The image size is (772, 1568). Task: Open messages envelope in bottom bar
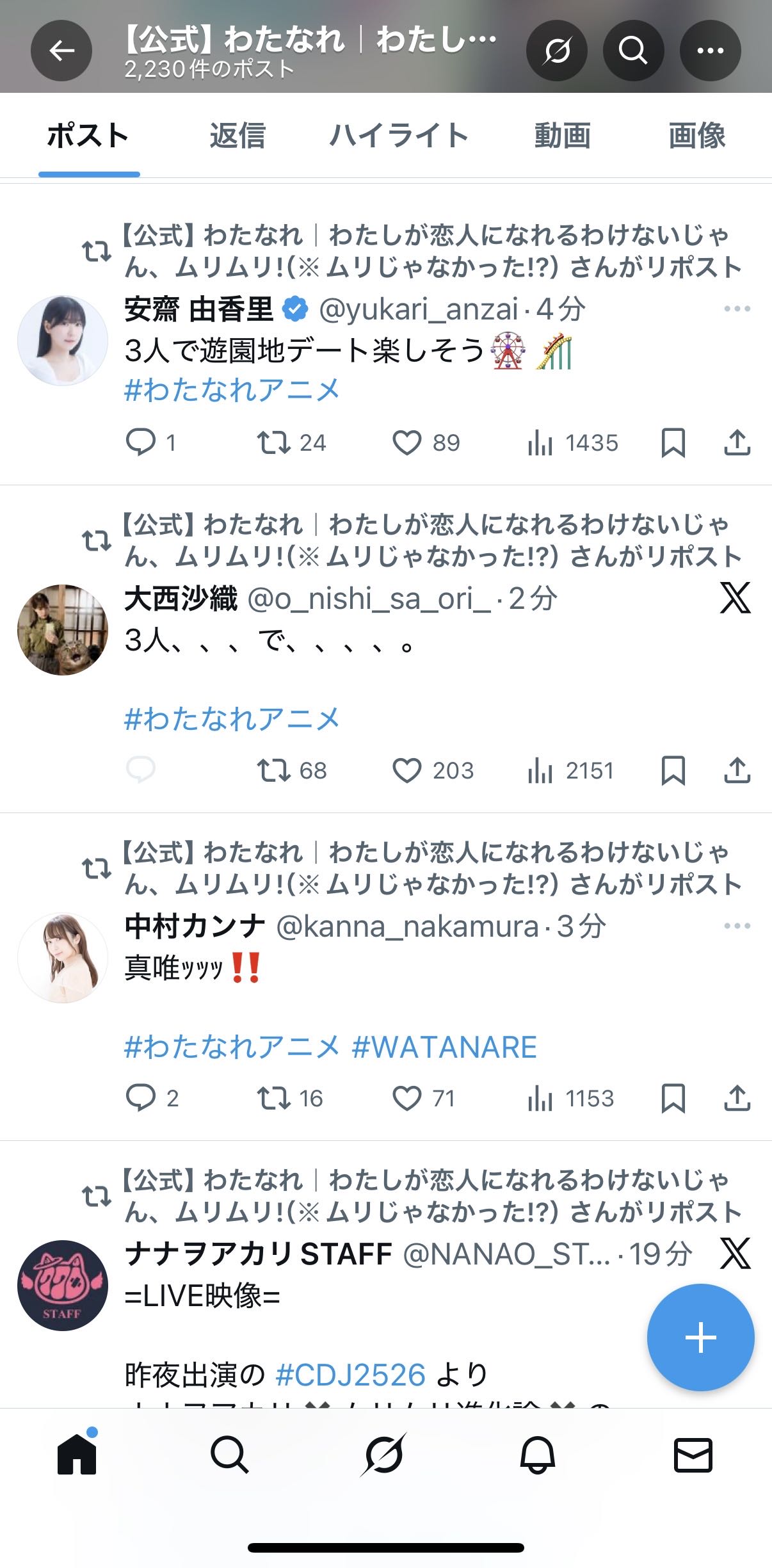(693, 1455)
